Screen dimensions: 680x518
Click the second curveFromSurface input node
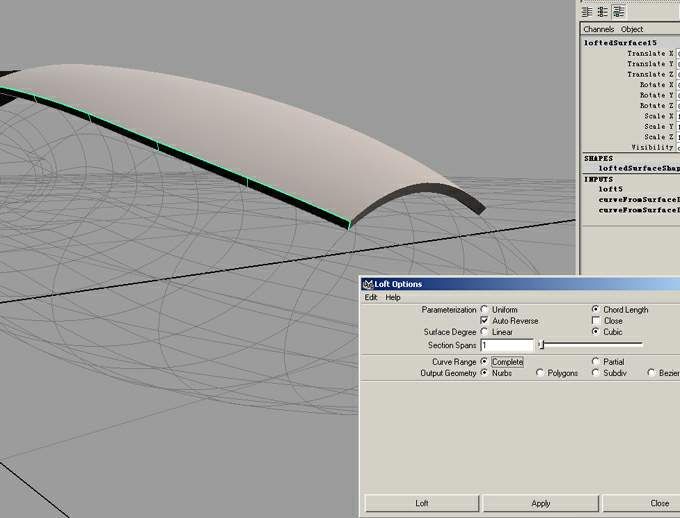(639, 210)
